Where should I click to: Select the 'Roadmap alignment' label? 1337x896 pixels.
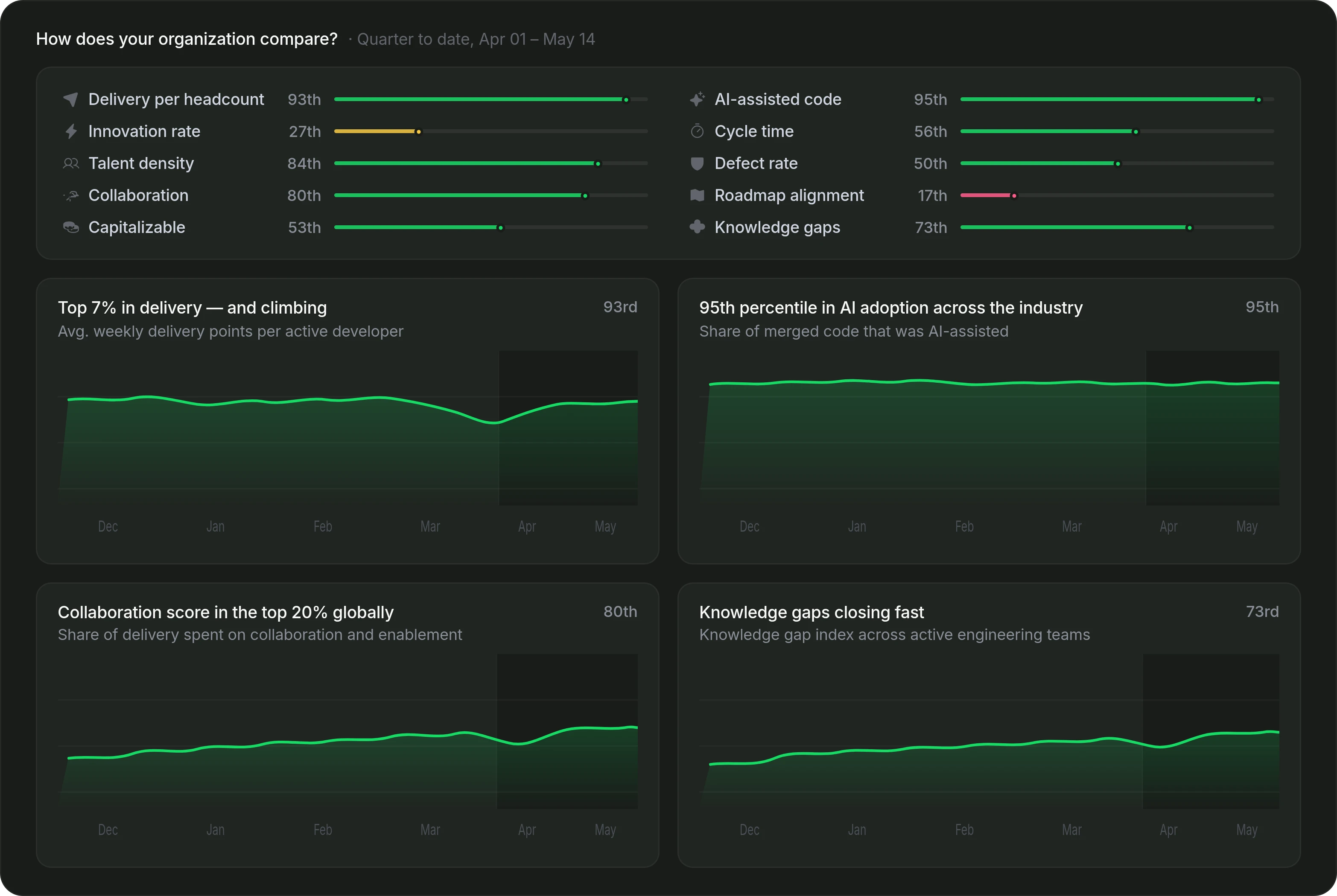pyautogui.click(x=789, y=195)
